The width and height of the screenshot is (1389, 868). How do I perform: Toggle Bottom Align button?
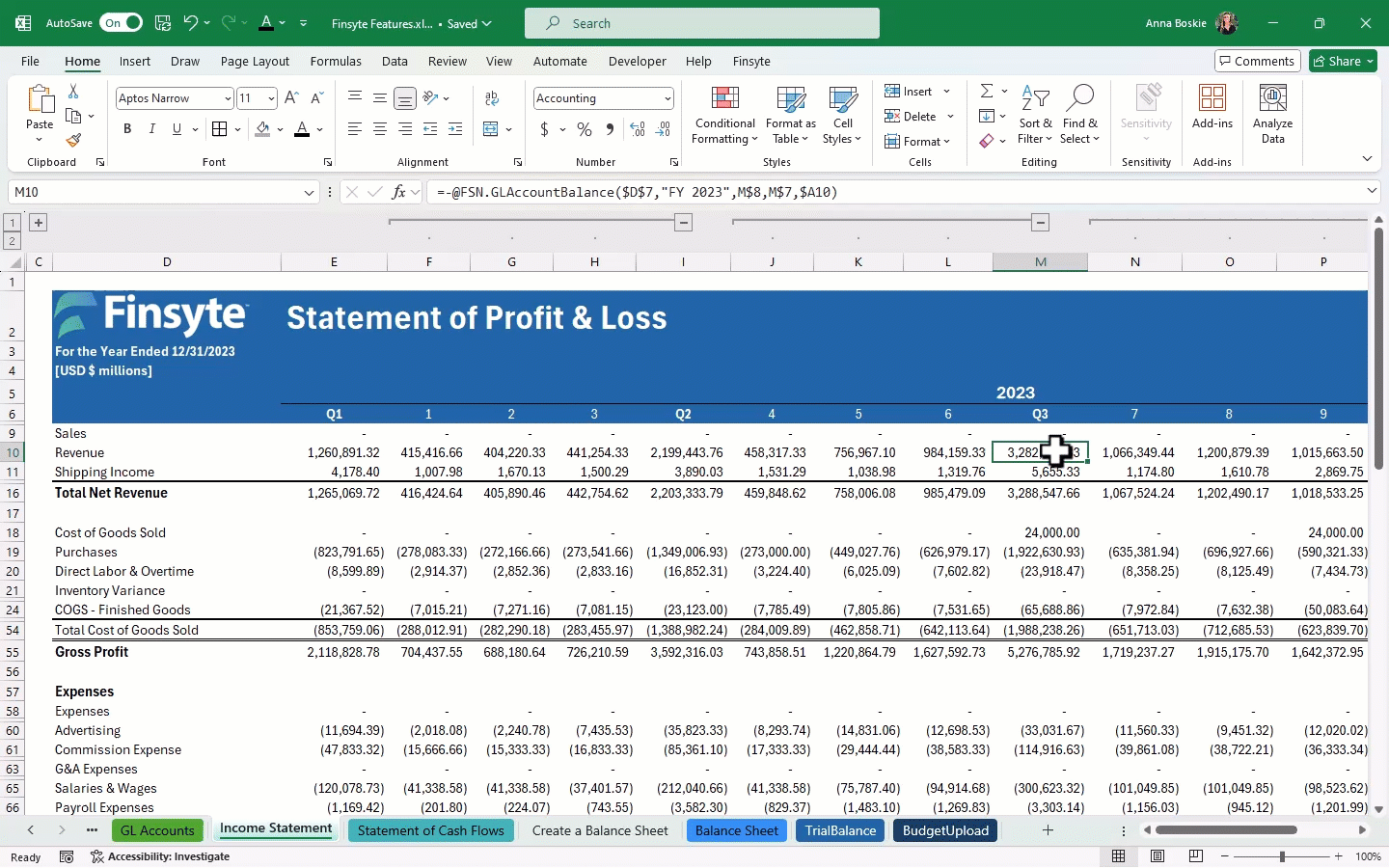(x=405, y=98)
